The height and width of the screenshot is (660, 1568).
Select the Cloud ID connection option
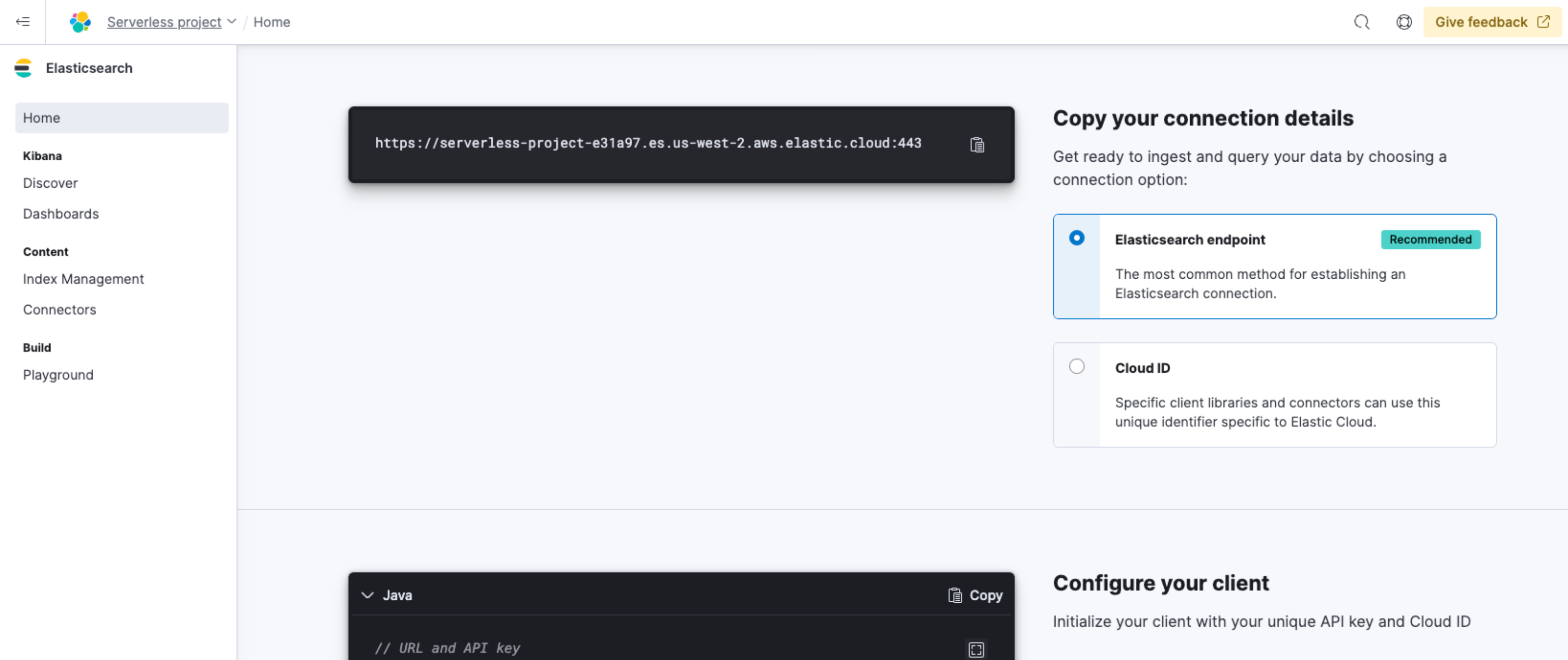1077,366
